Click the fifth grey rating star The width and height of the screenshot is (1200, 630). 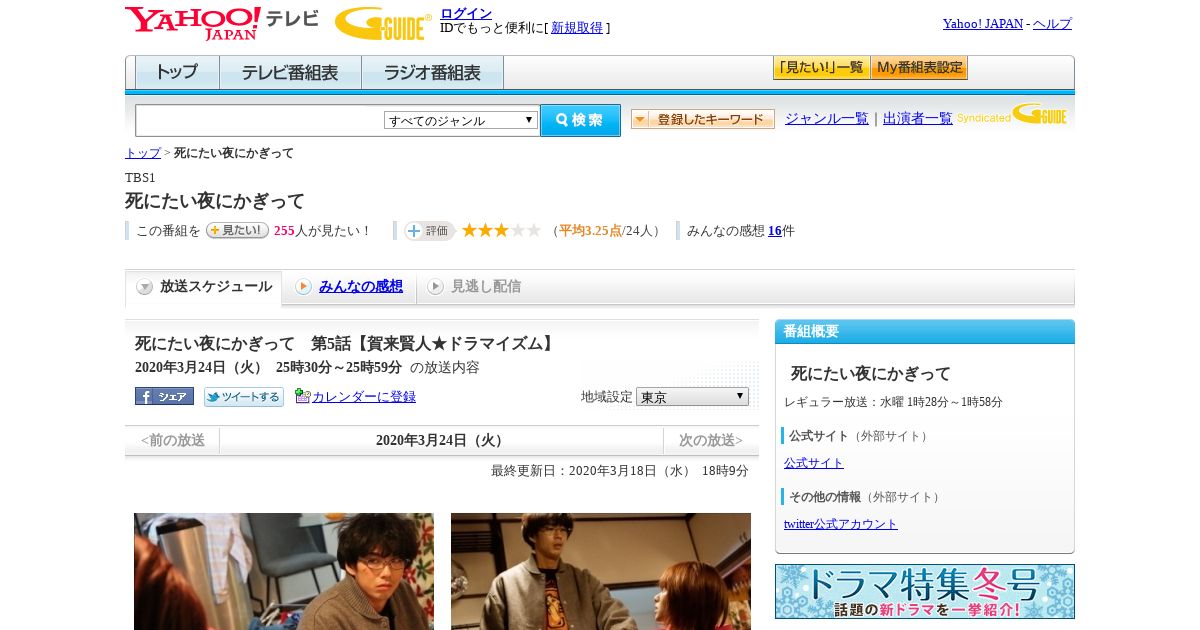coord(534,230)
